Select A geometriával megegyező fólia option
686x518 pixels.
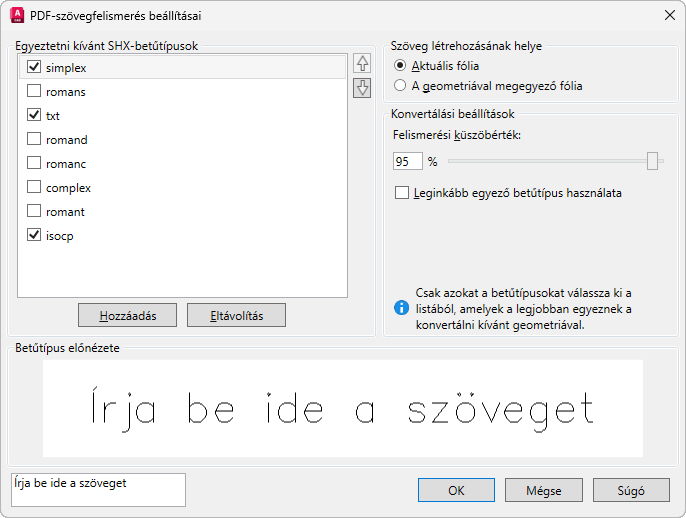[401, 86]
